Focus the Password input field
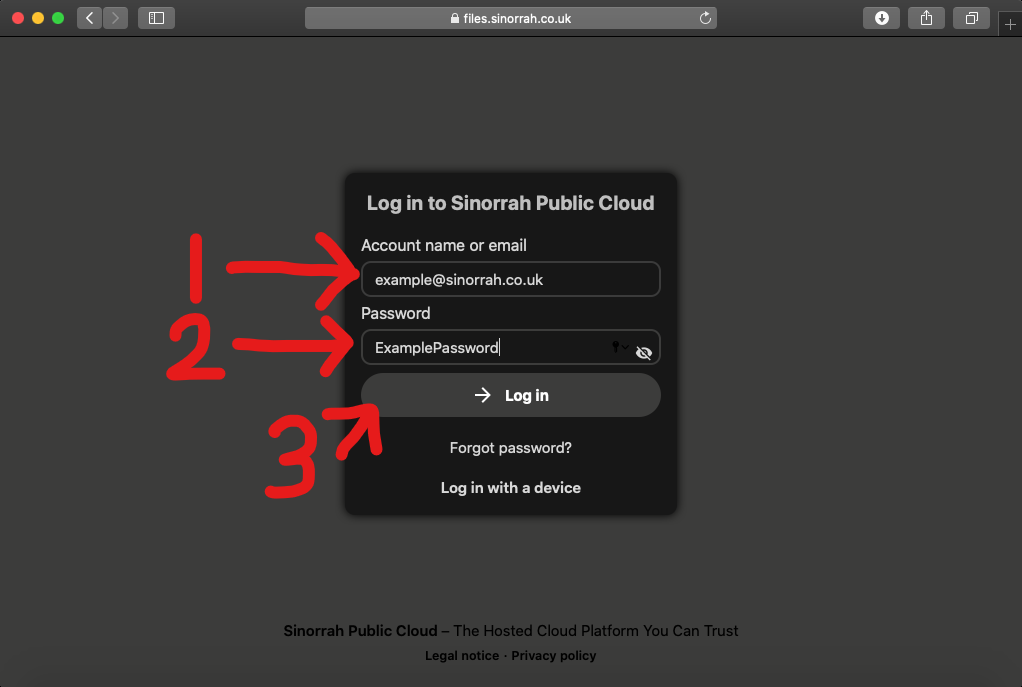The height and width of the screenshot is (687, 1022). pyautogui.click(x=480, y=348)
